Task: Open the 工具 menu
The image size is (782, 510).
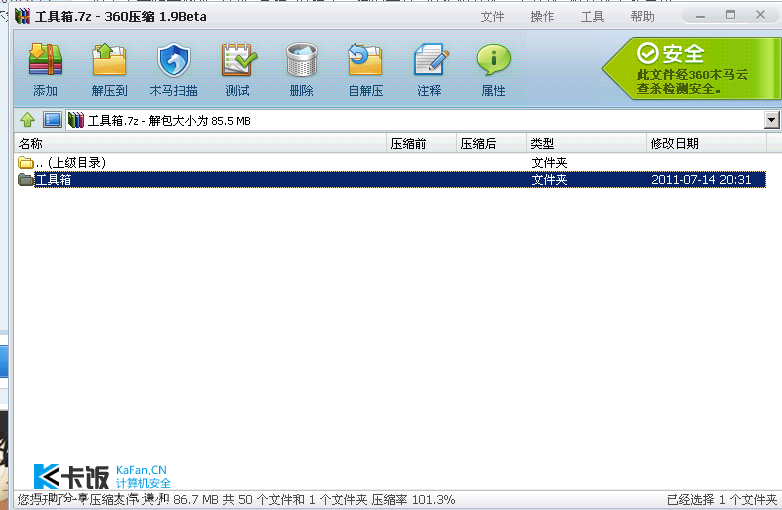Action: coord(592,17)
